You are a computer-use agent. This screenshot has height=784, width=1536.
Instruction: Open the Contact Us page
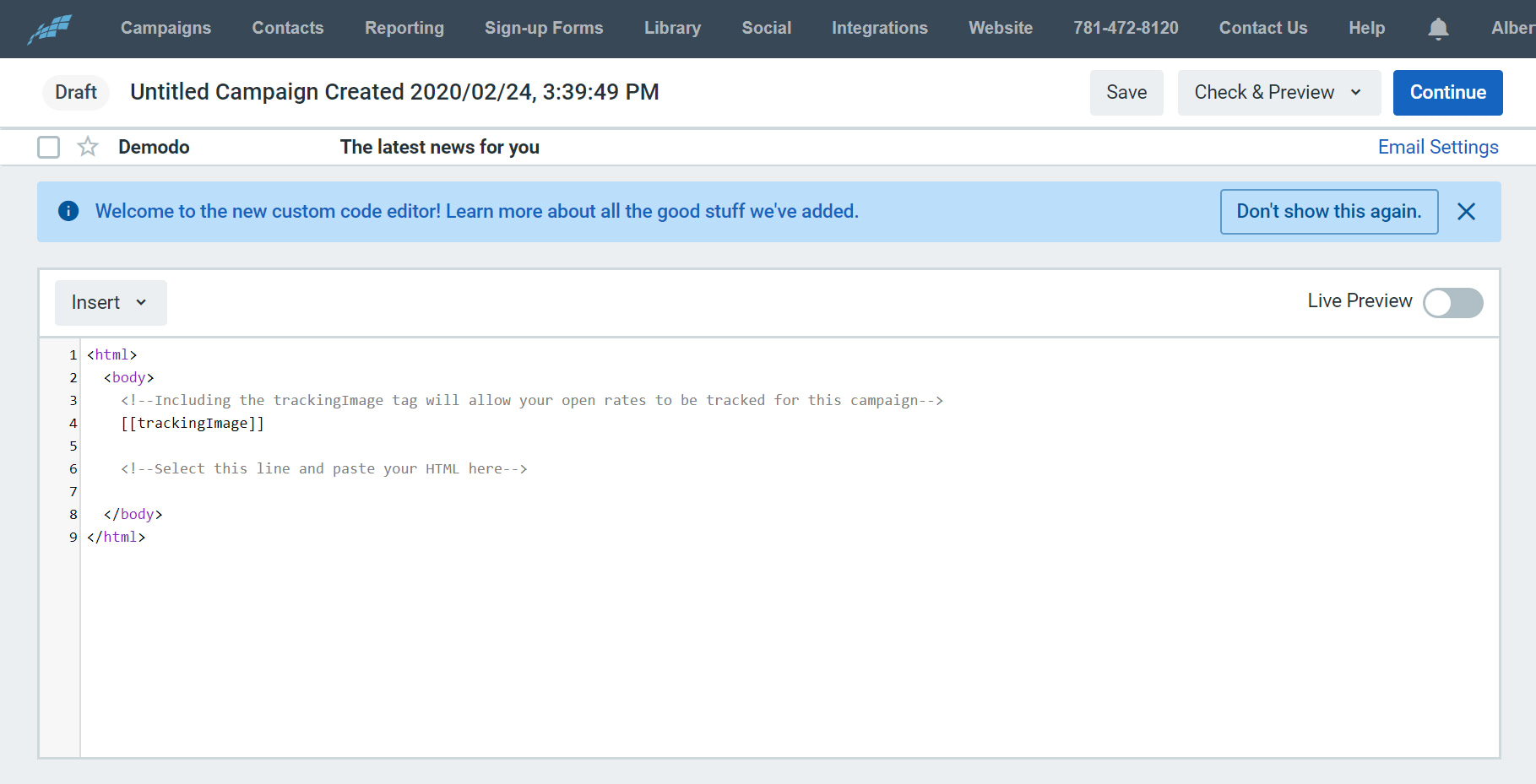(x=1263, y=28)
